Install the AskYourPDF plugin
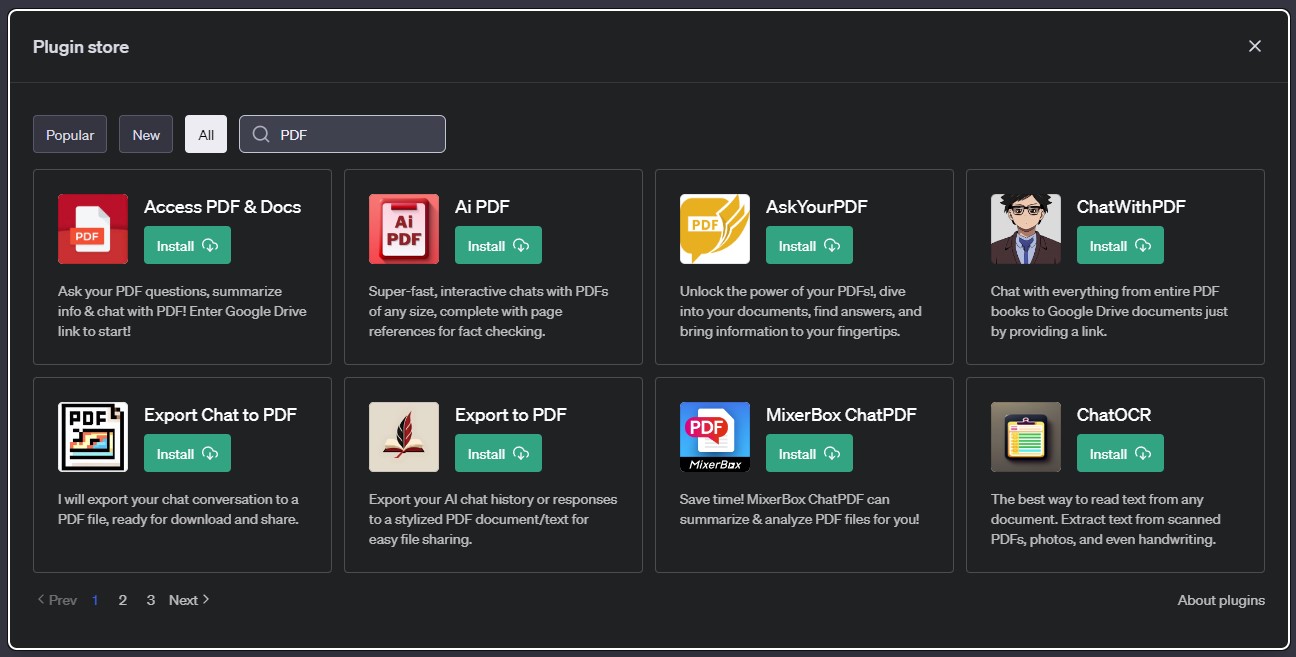Screen dimensions: 1296x657 point(809,246)
